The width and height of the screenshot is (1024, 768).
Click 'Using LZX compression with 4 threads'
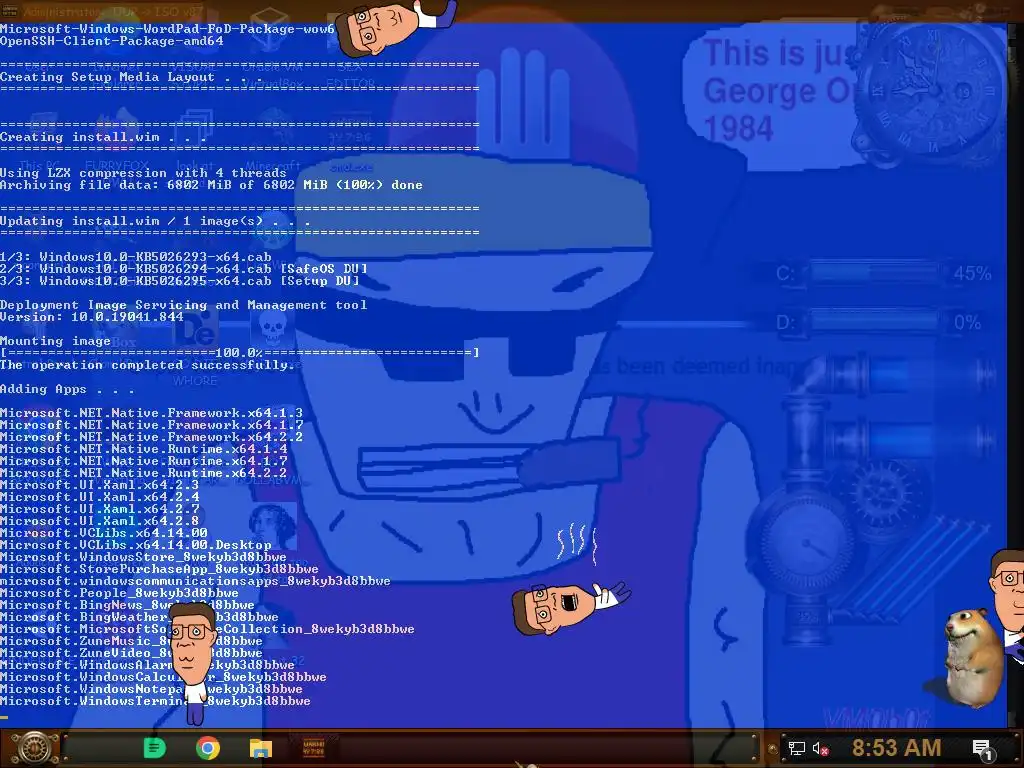pos(143,173)
